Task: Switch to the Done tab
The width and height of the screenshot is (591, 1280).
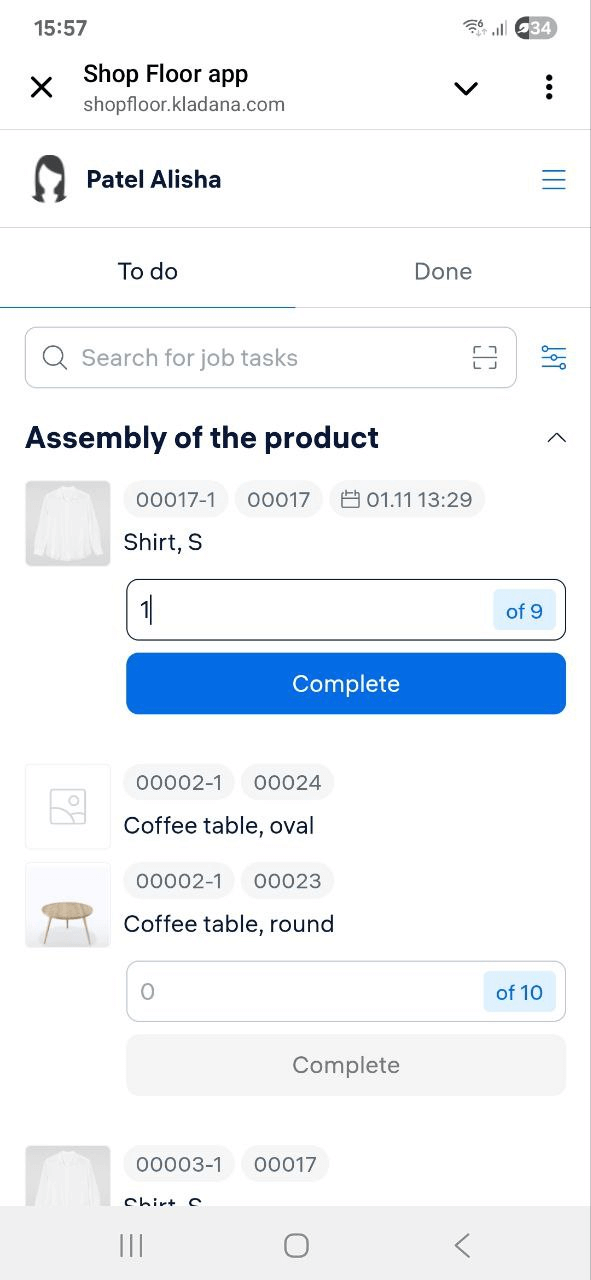Action: click(x=443, y=270)
